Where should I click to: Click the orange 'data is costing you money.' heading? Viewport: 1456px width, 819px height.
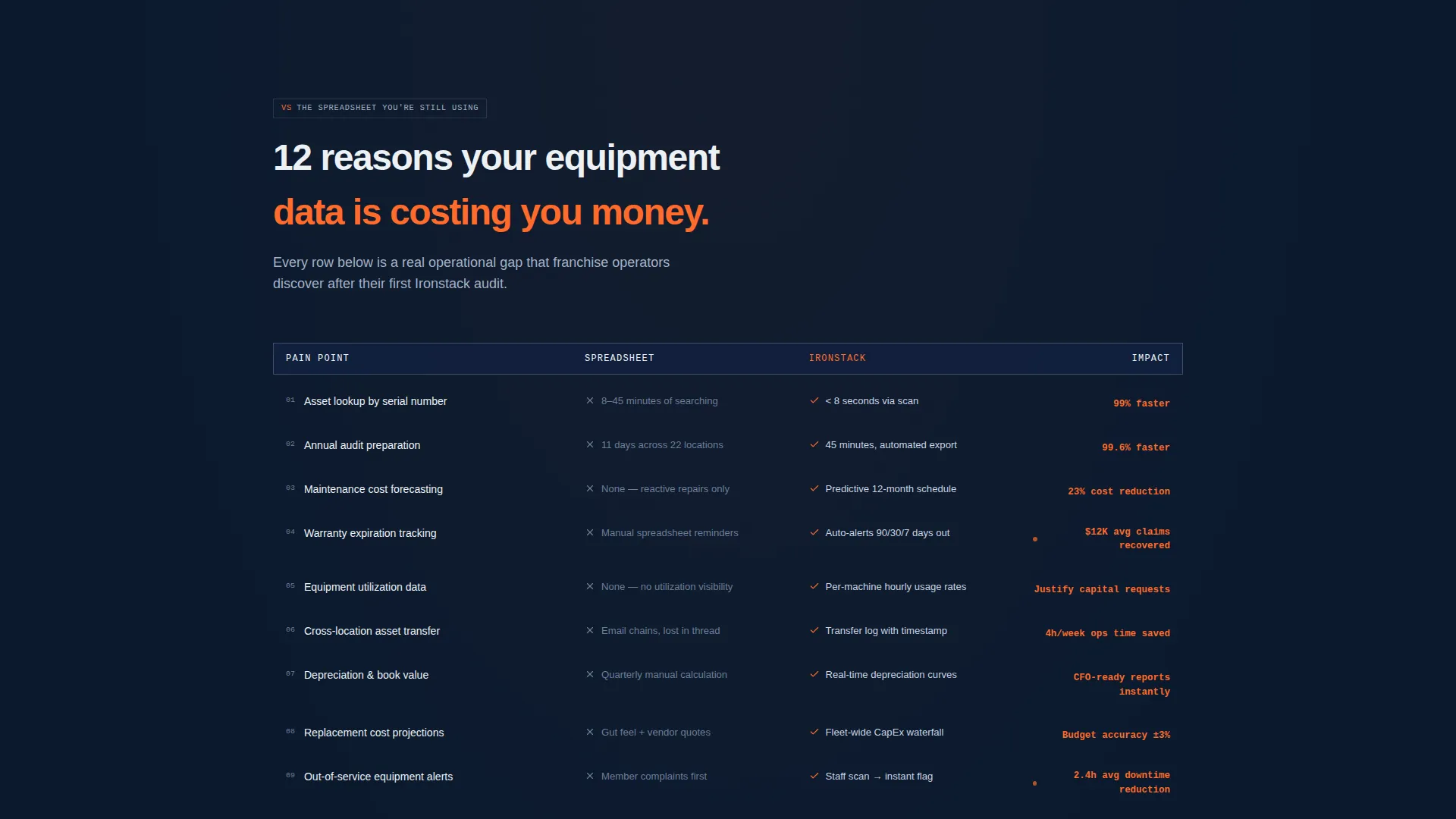tap(491, 213)
